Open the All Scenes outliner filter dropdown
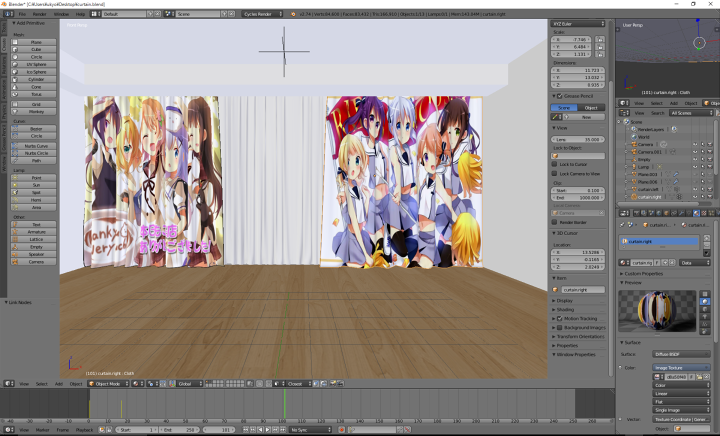The height and width of the screenshot is (436, 720). coord(691,113)
